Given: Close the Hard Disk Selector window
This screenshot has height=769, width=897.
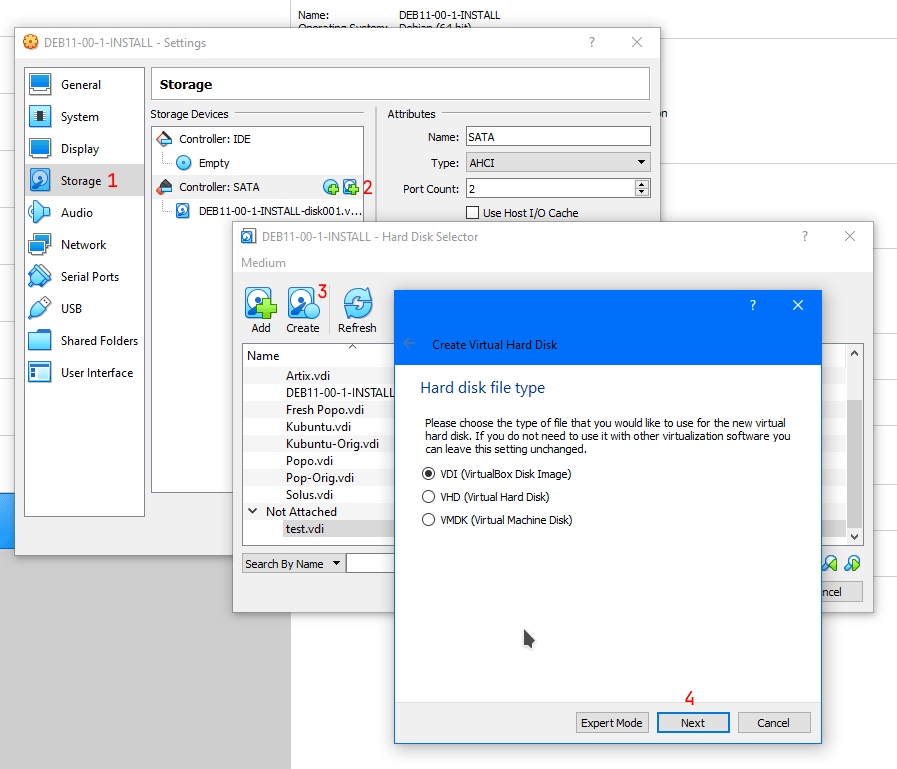Looking at the screenshot, I should [850, 236].
